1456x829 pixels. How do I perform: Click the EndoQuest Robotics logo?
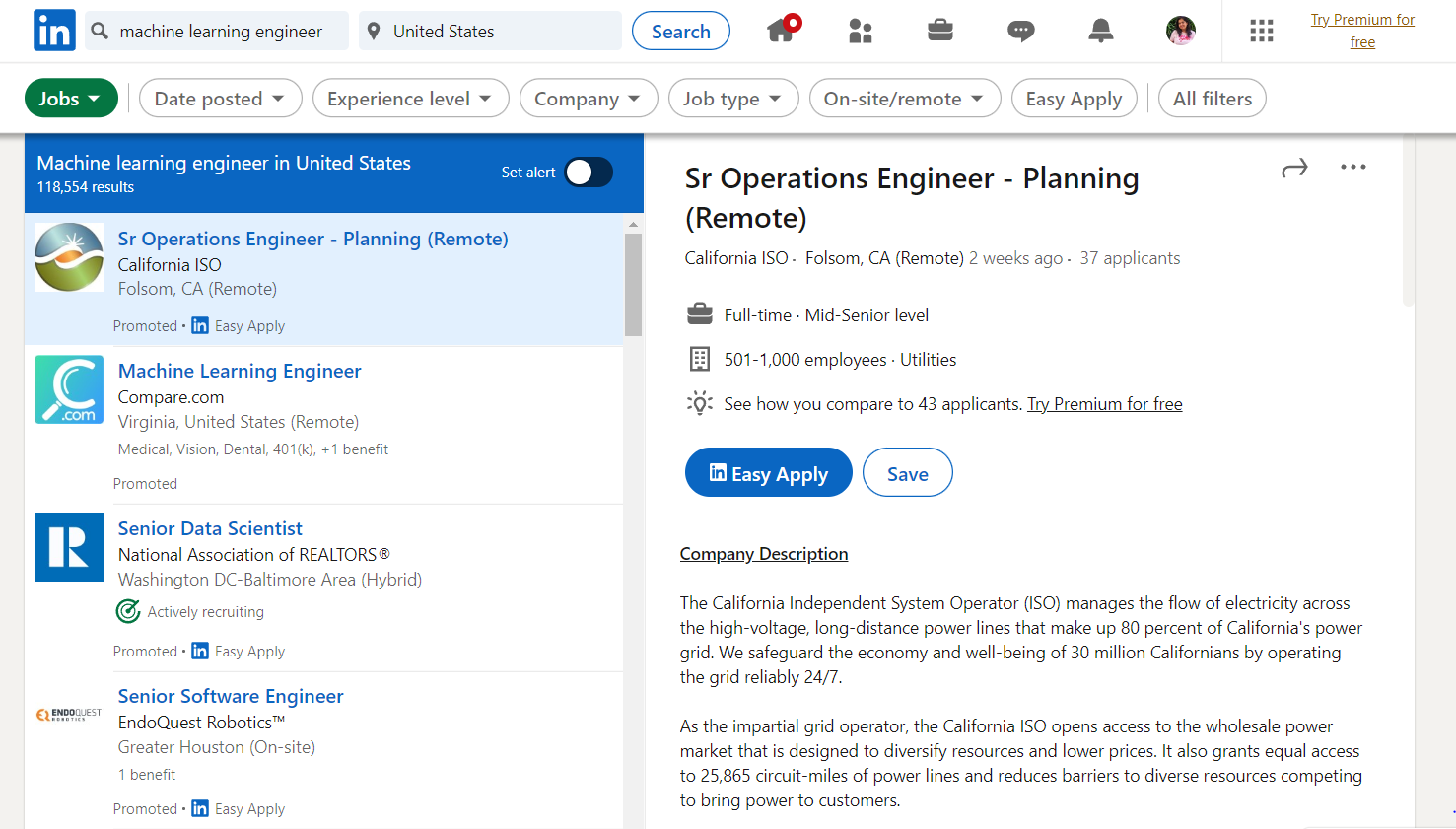[69, 715]
